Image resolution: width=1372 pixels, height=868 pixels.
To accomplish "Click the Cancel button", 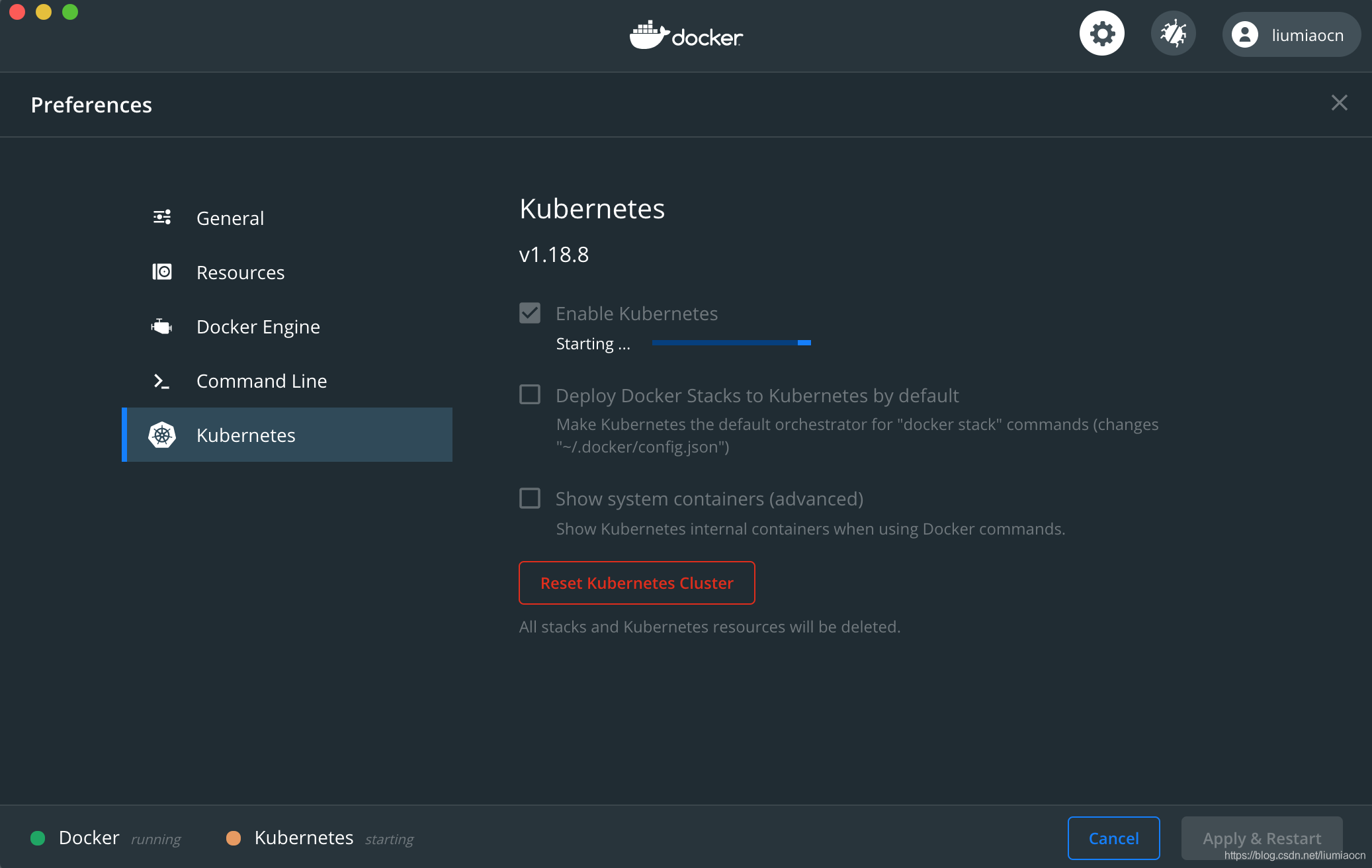I will pos(1114,838).
